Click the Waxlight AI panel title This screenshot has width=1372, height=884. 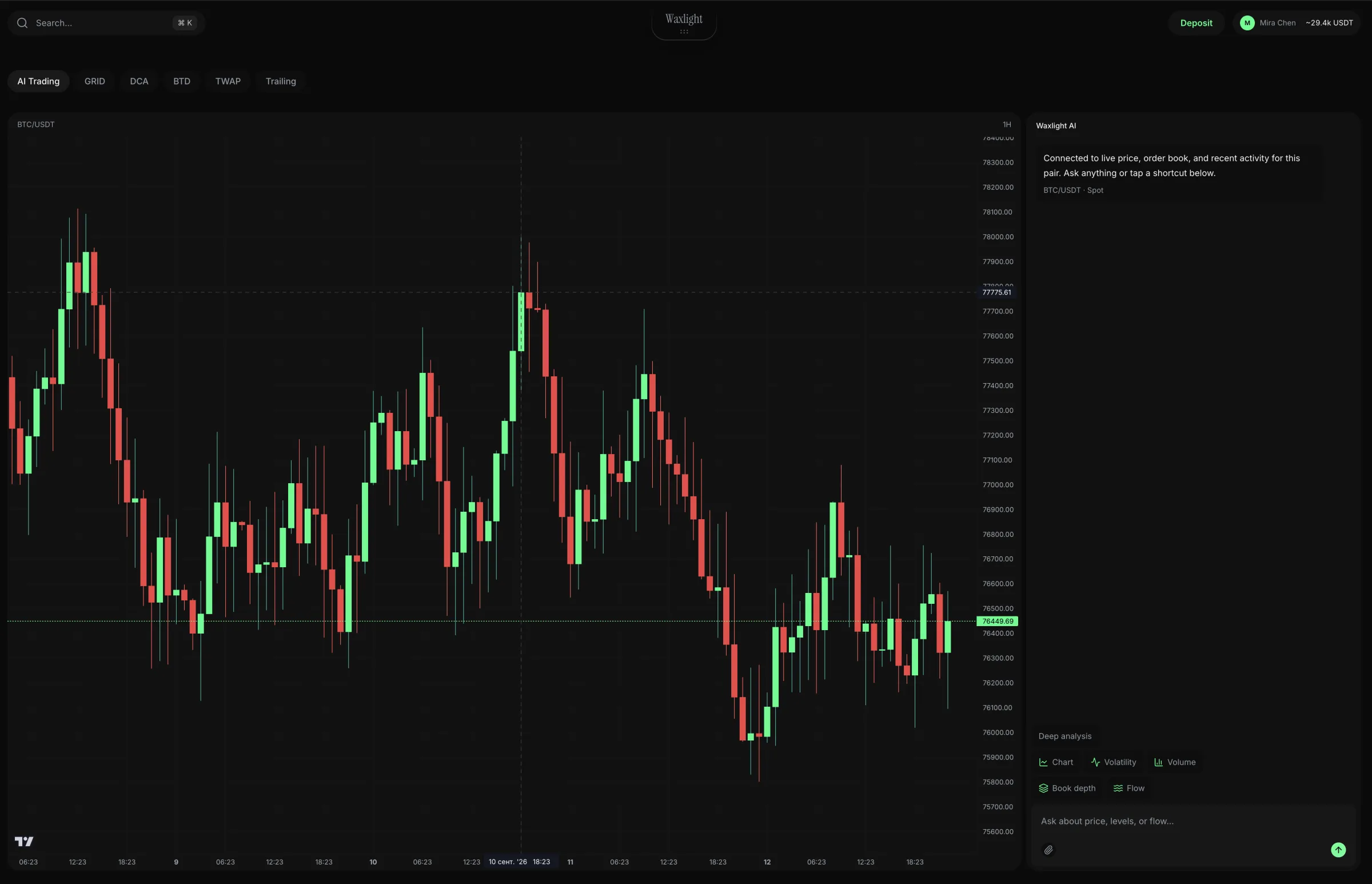pos(1056,126)
